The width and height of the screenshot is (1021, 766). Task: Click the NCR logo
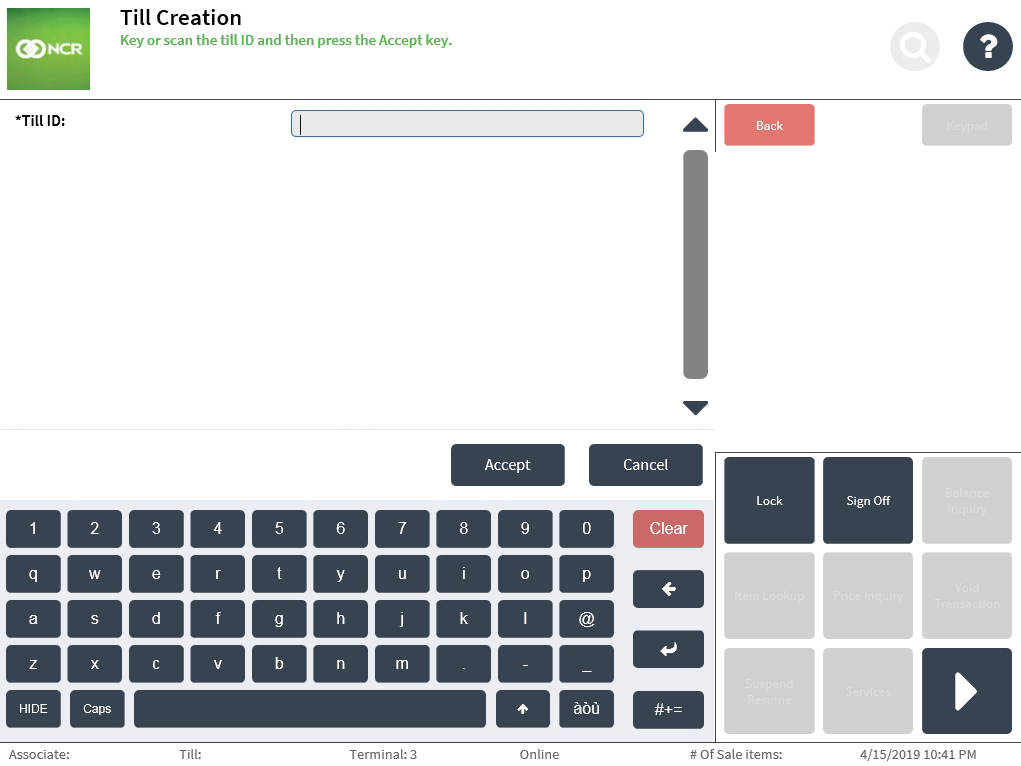coord(48,49)
